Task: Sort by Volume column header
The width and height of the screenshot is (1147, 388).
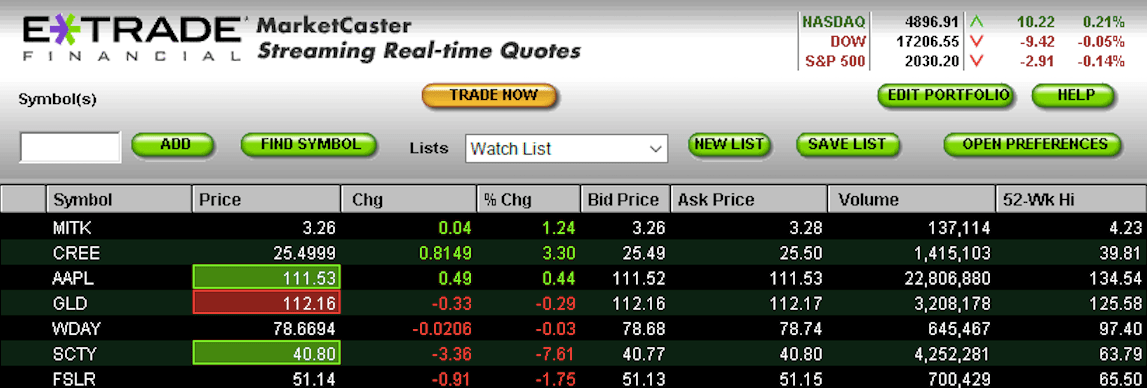Action: 911,200
